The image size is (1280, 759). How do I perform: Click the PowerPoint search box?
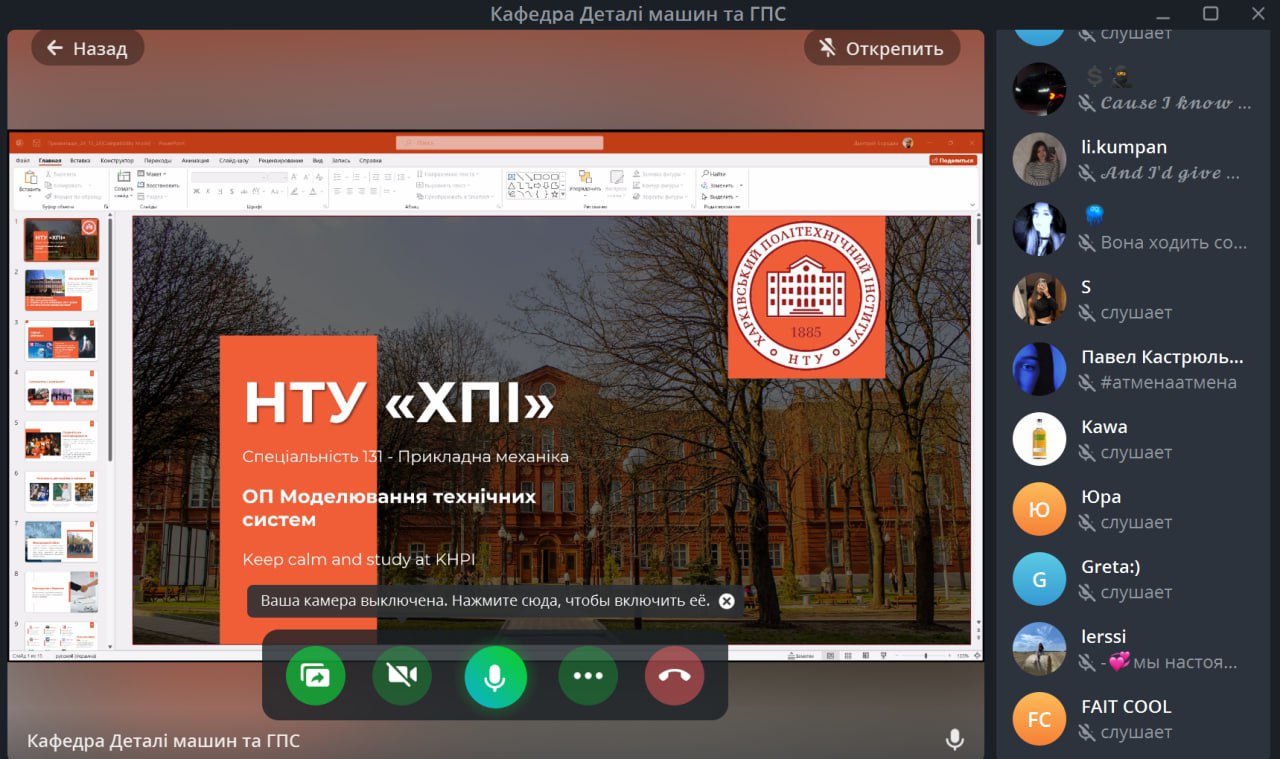pos(500,143)
